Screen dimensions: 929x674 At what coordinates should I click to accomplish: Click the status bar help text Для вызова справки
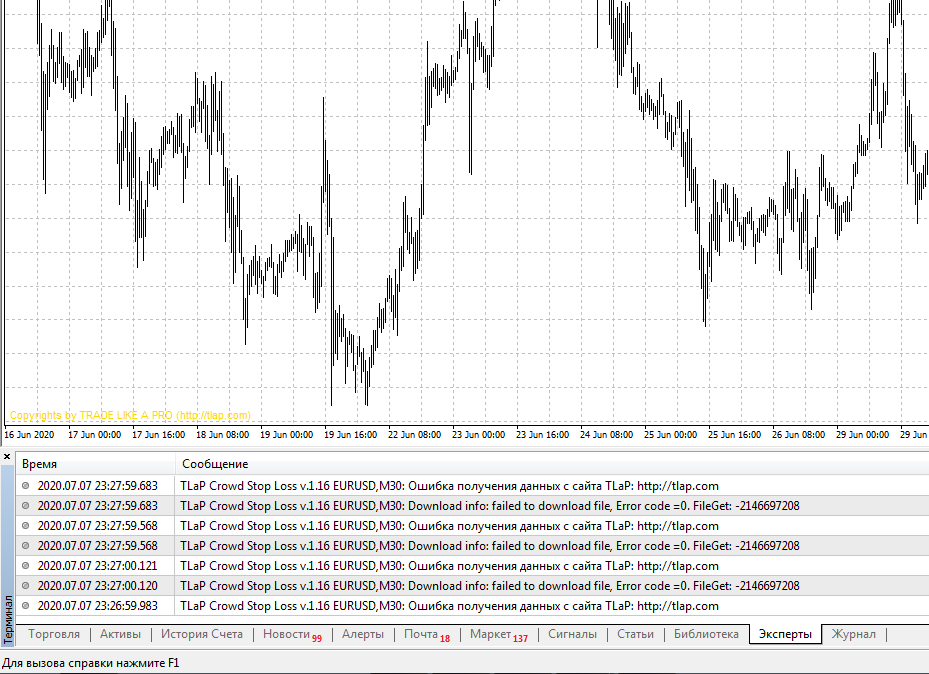tap(91, 663)
